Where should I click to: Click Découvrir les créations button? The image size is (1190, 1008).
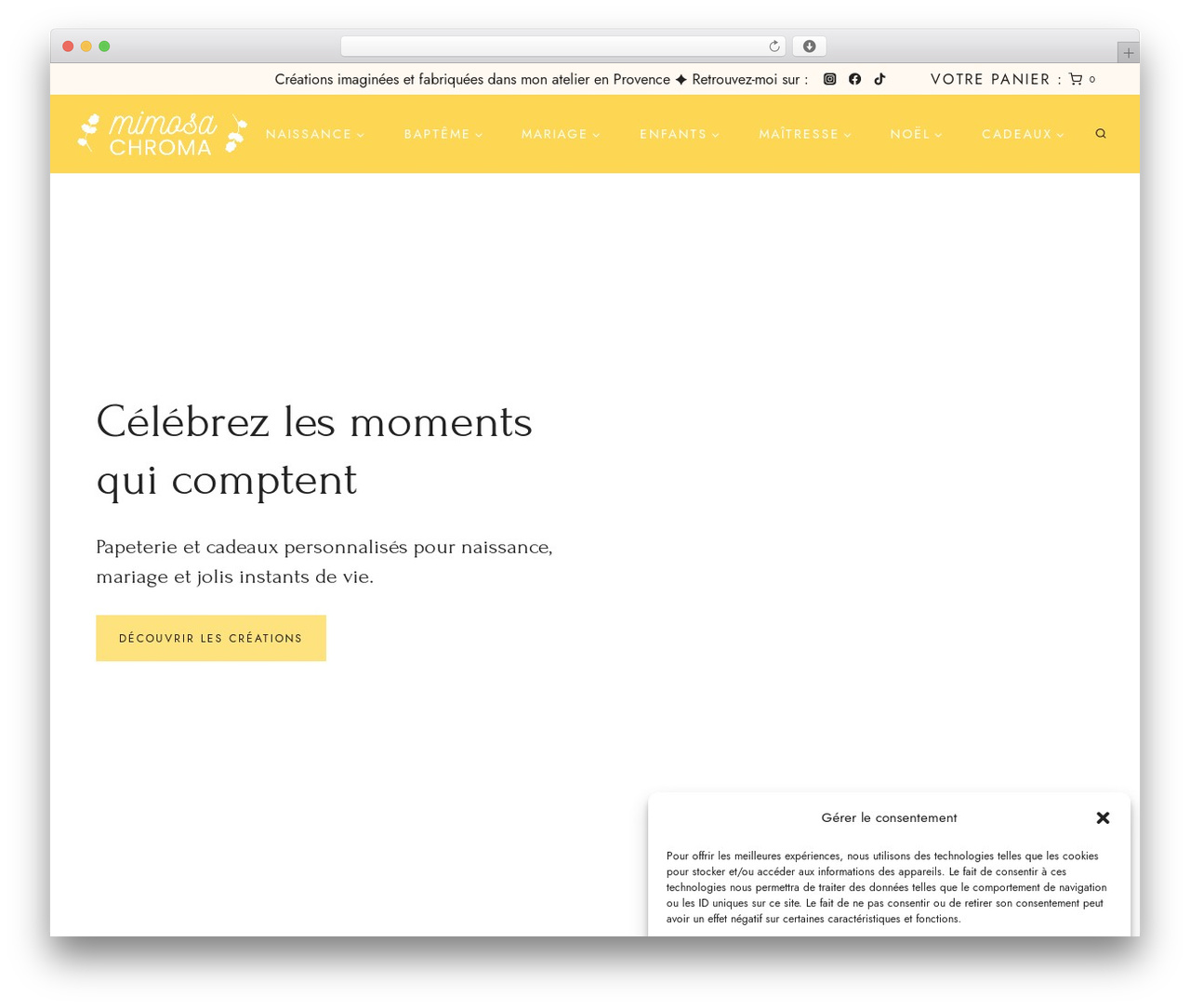(211, 638)
